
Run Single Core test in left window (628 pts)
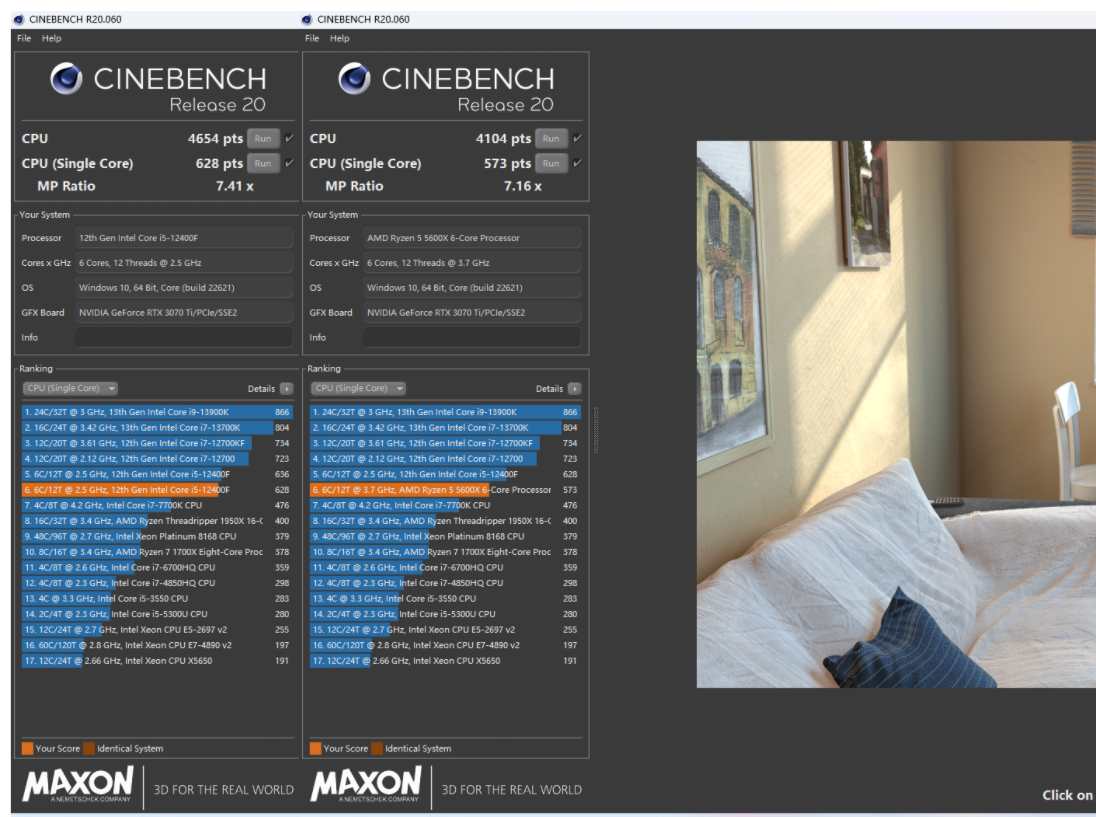coord(263,164)
